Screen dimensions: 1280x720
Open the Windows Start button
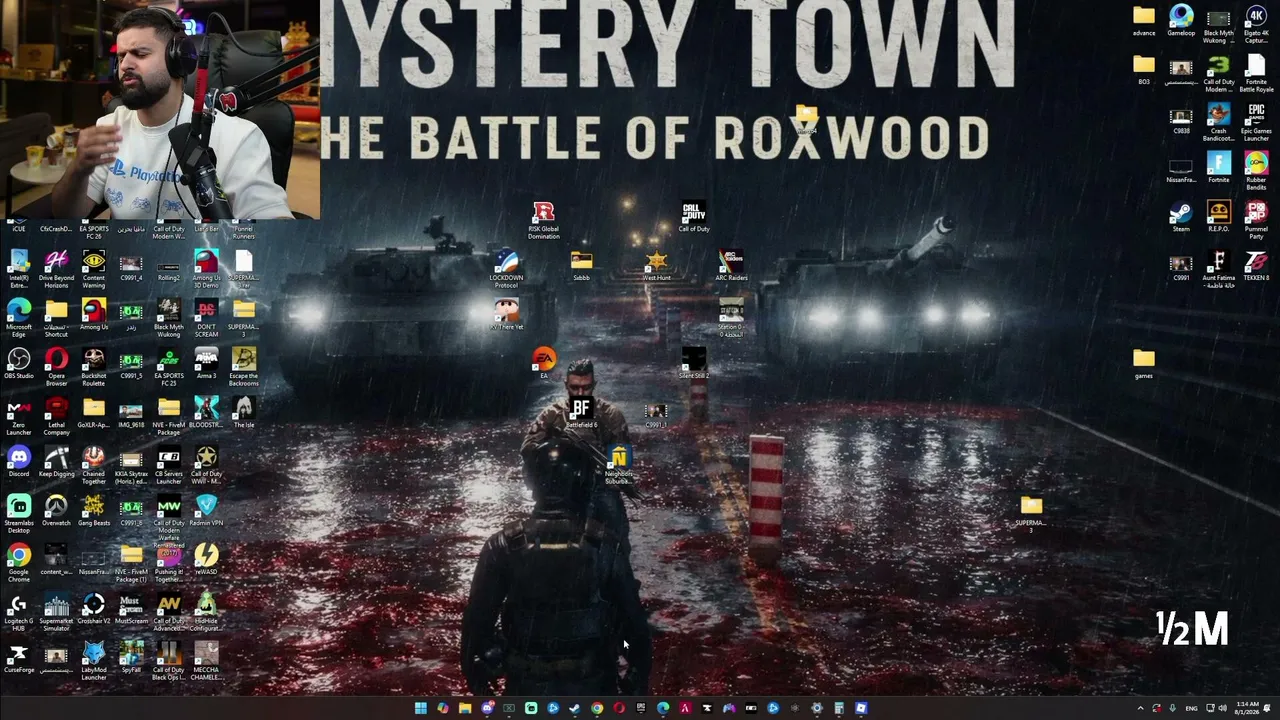(421, 708)
